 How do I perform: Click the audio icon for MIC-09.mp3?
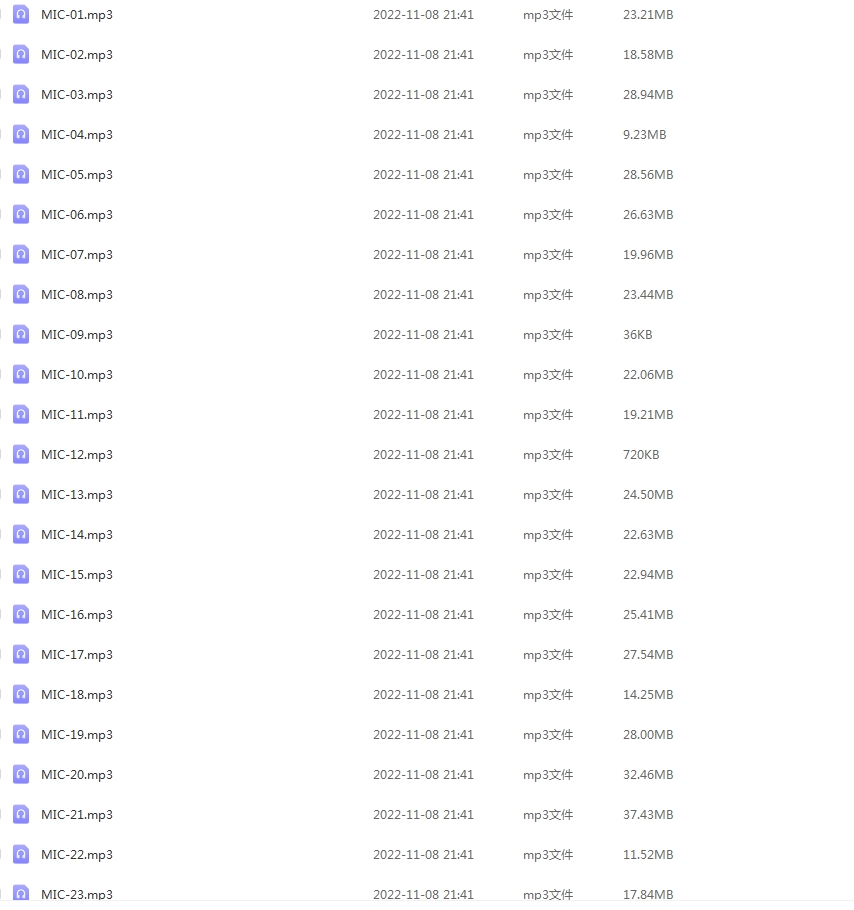click(21, 335)
